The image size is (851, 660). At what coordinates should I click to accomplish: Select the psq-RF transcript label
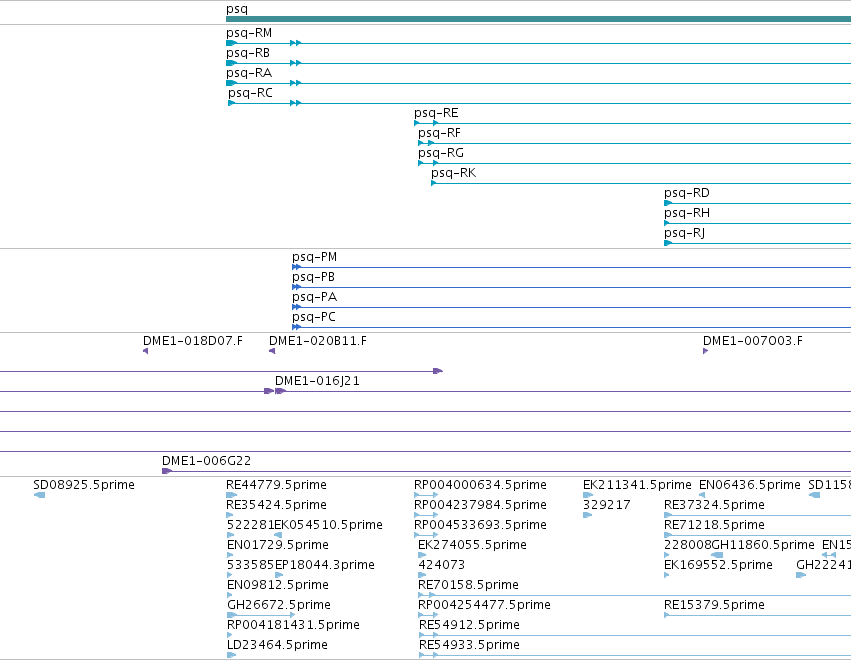point(440,134)
